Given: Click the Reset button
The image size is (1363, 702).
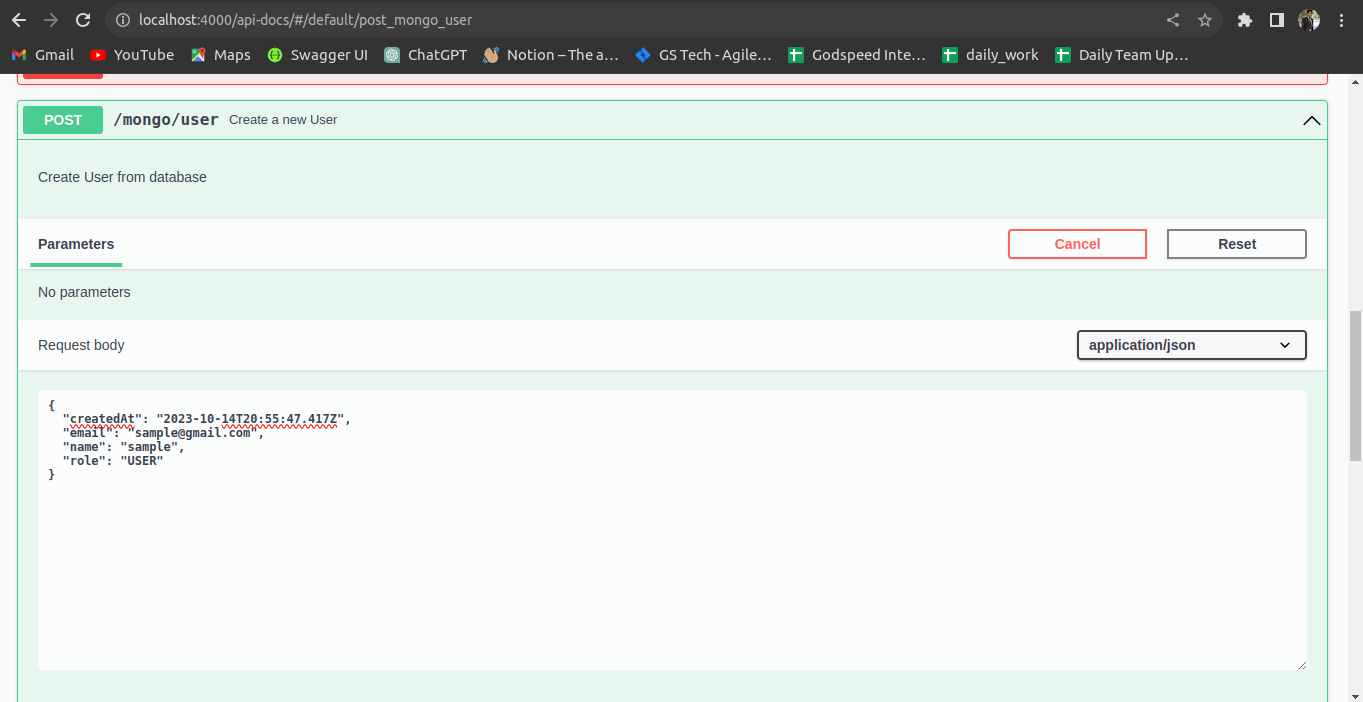Looking at the screenshot, I should (1237, 244).
